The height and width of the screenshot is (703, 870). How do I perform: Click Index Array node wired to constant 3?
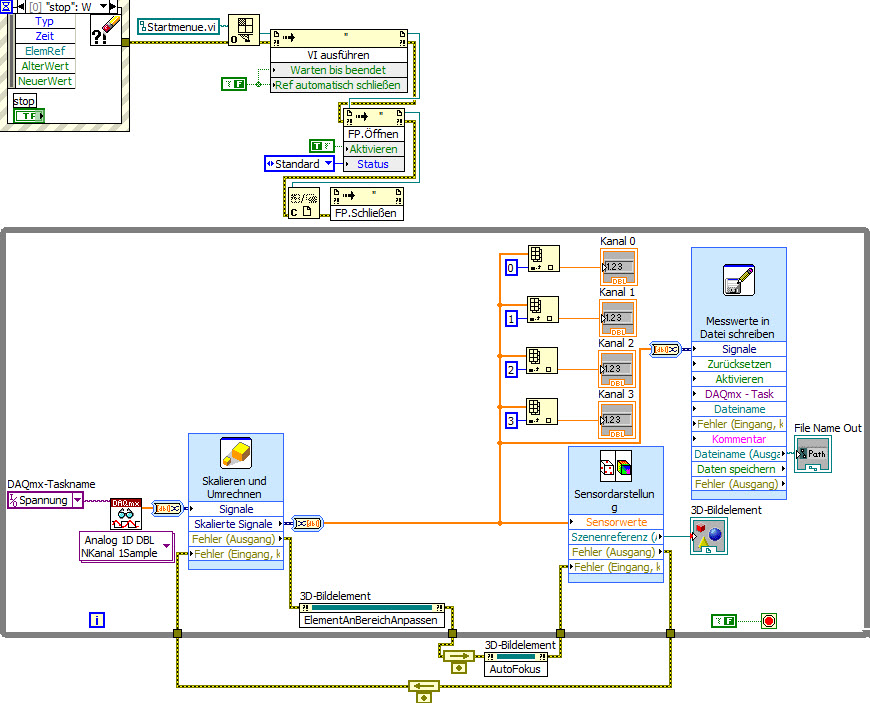(542, 412)
